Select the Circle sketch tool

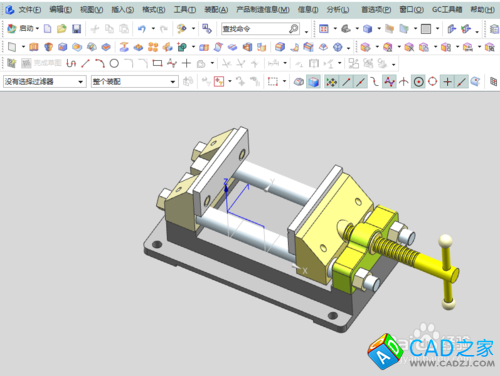pos(114,63)
